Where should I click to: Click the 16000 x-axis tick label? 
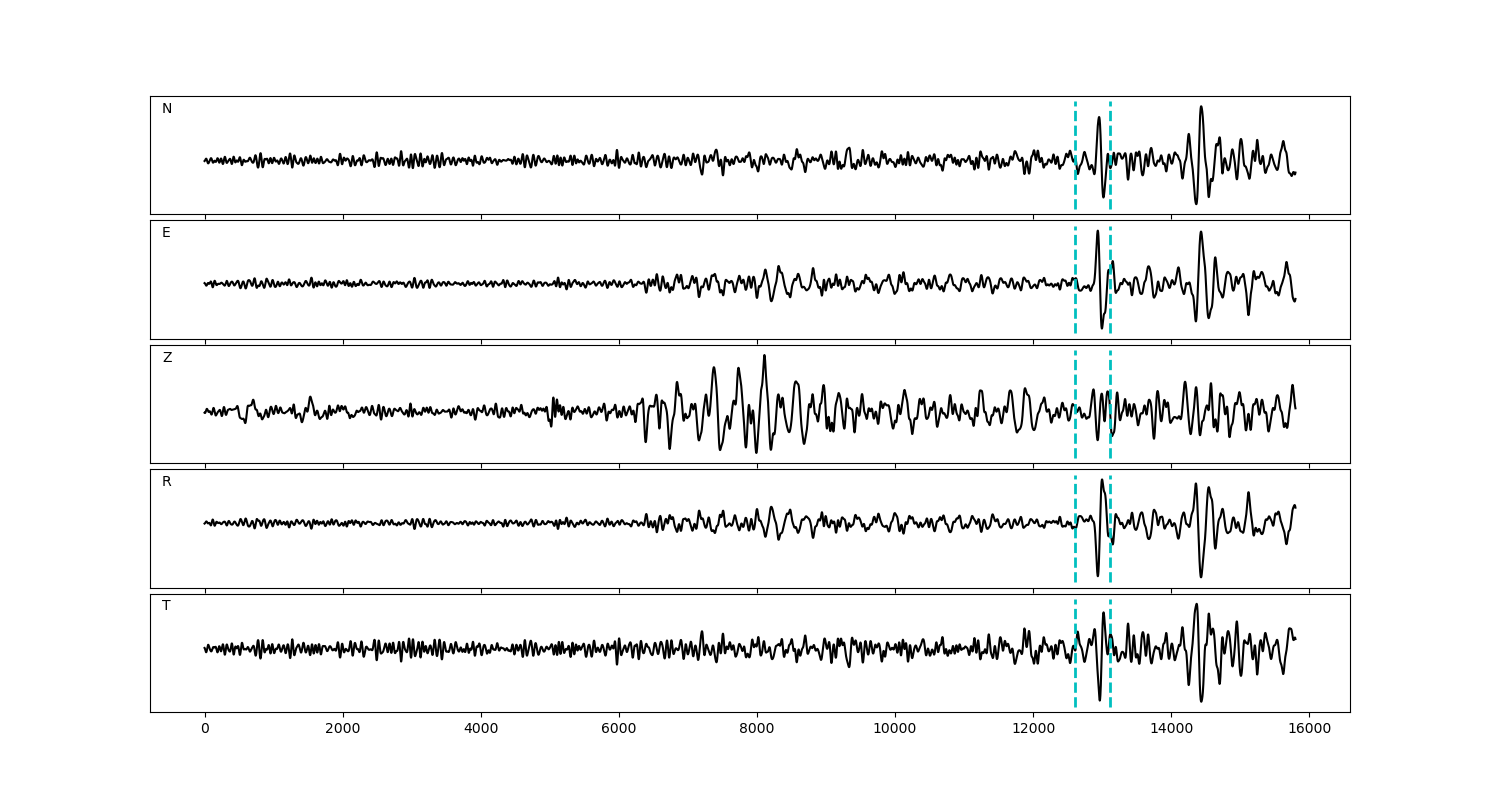click(x=1309, y=729)
